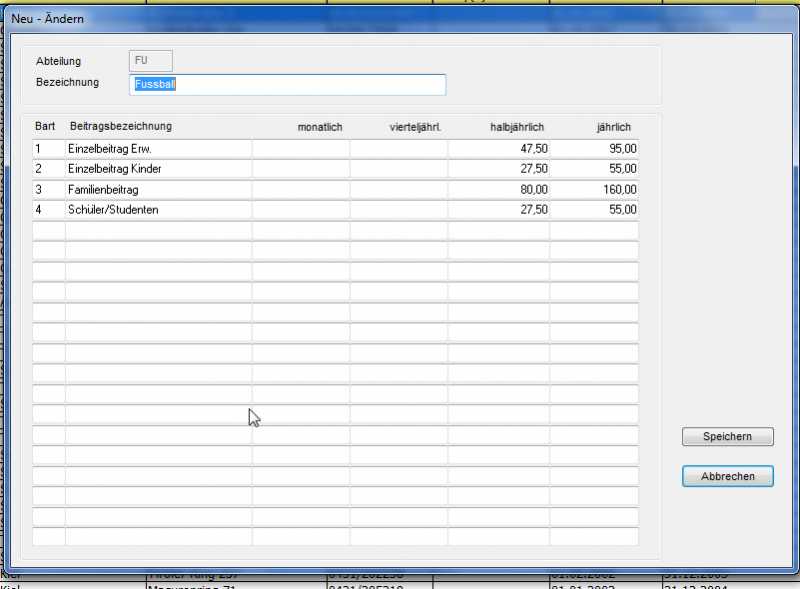Click empty vierteljährl. cell for Einzelbeitrag Kinder
The width and height of the screenshot is (800, 589).
[x=399, y=169]
